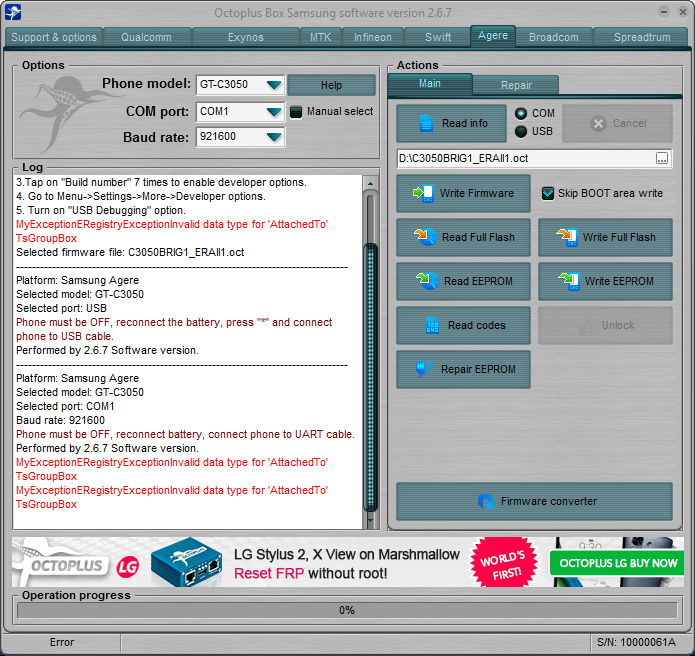Switch to the Infineon tab
Image resolution: width=695 pixels, height=656 pixels.
click(373, 37)
